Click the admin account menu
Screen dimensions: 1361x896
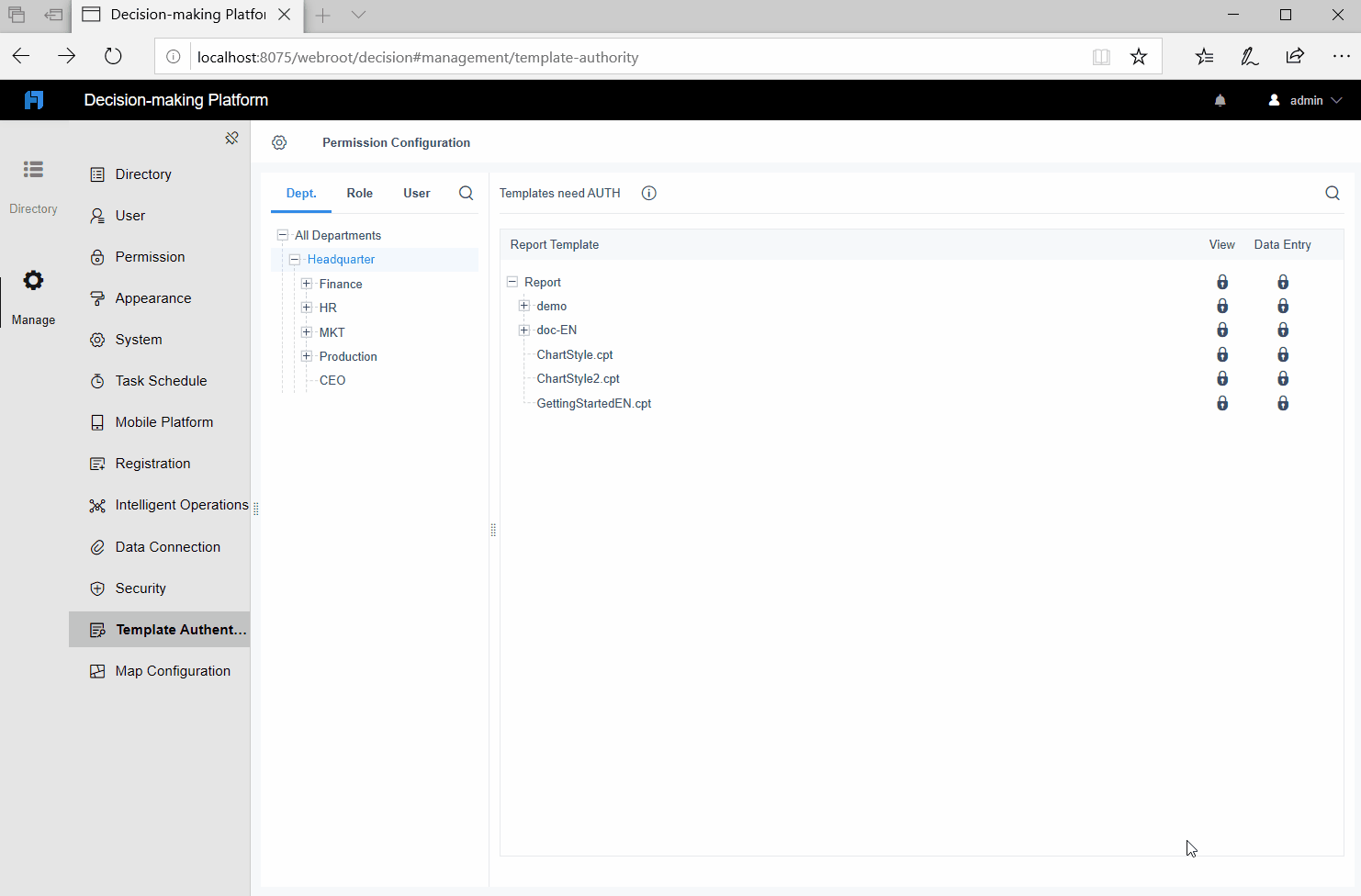[x=1305, y=100]
